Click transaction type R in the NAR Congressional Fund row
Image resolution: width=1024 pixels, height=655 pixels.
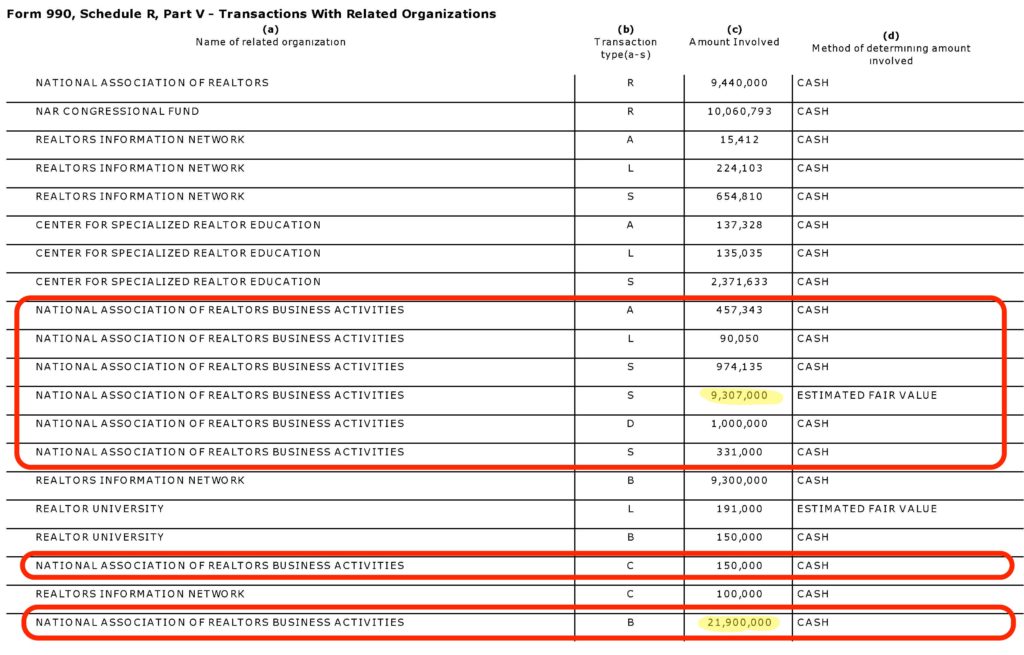630,112
